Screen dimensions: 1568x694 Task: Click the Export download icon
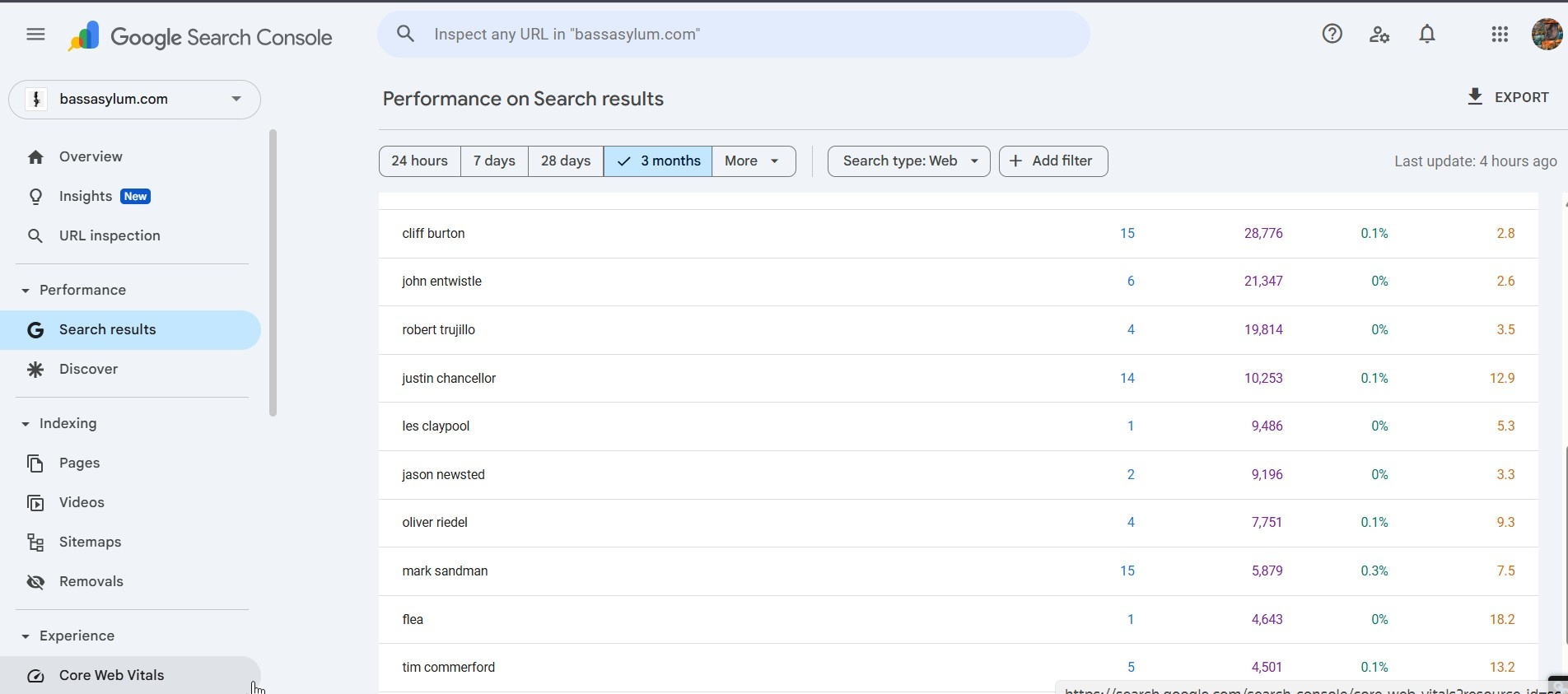tap(1475, 97)
